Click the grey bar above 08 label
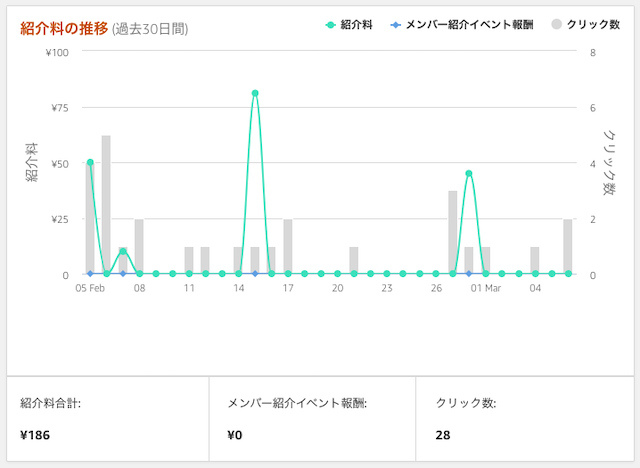This screenshot has height=468, width=640. pyautogui.click(x=139, y=246)
